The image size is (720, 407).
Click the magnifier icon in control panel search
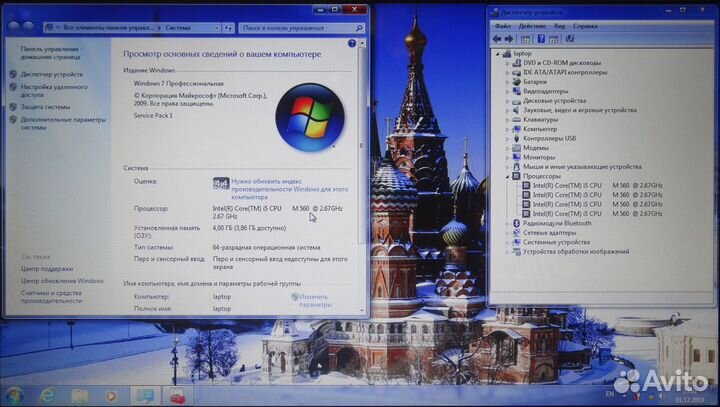(359, 28)
